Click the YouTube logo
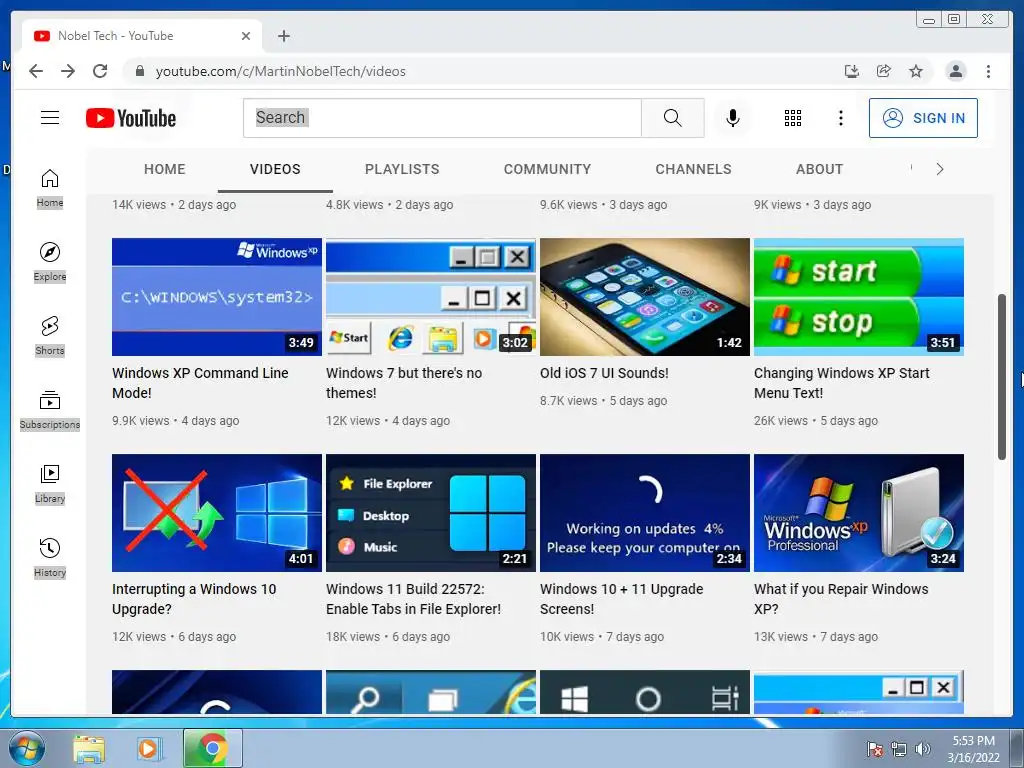Screen dimensions: 1024x768 coord(131,118)
